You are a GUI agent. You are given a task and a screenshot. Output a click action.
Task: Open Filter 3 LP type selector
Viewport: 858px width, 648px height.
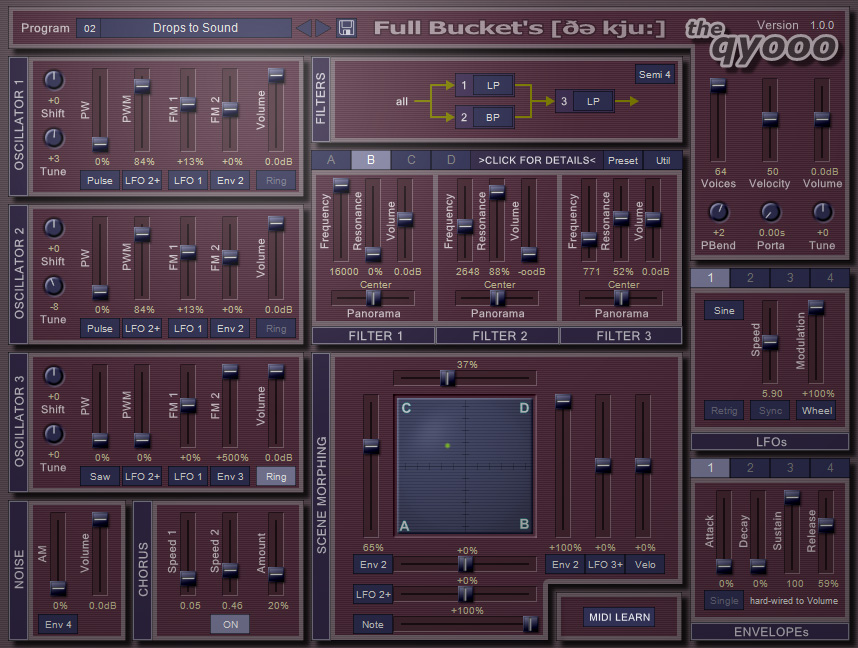593,101
